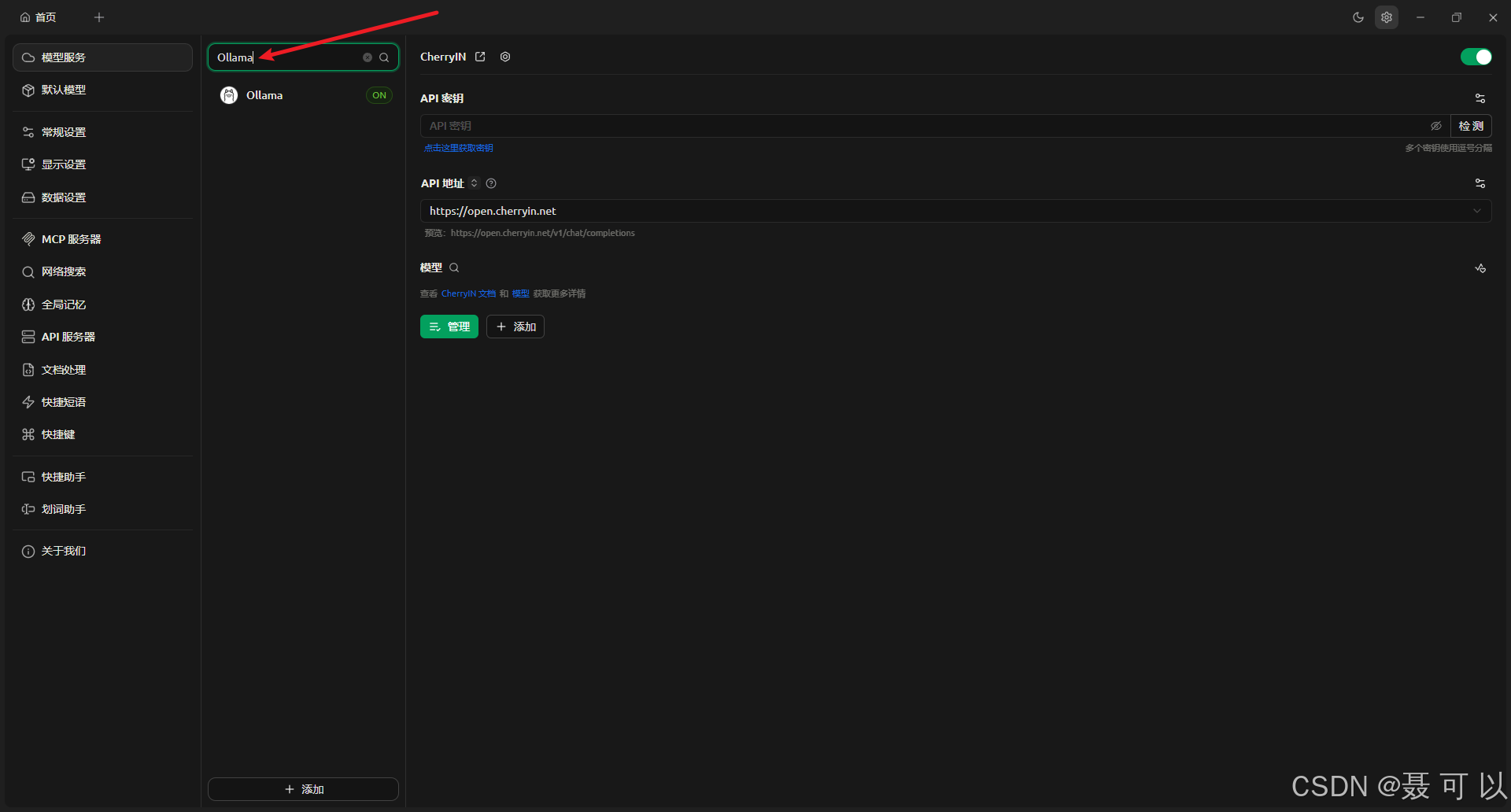This screenshot has height=812, width=1511.
Task: Open the home tab icon 首页
Action: click(x=38, y=17)
